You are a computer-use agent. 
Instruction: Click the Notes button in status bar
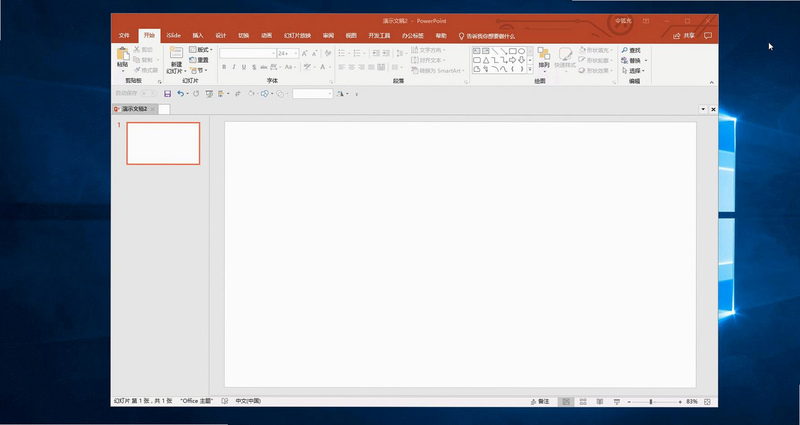point(540,402)
